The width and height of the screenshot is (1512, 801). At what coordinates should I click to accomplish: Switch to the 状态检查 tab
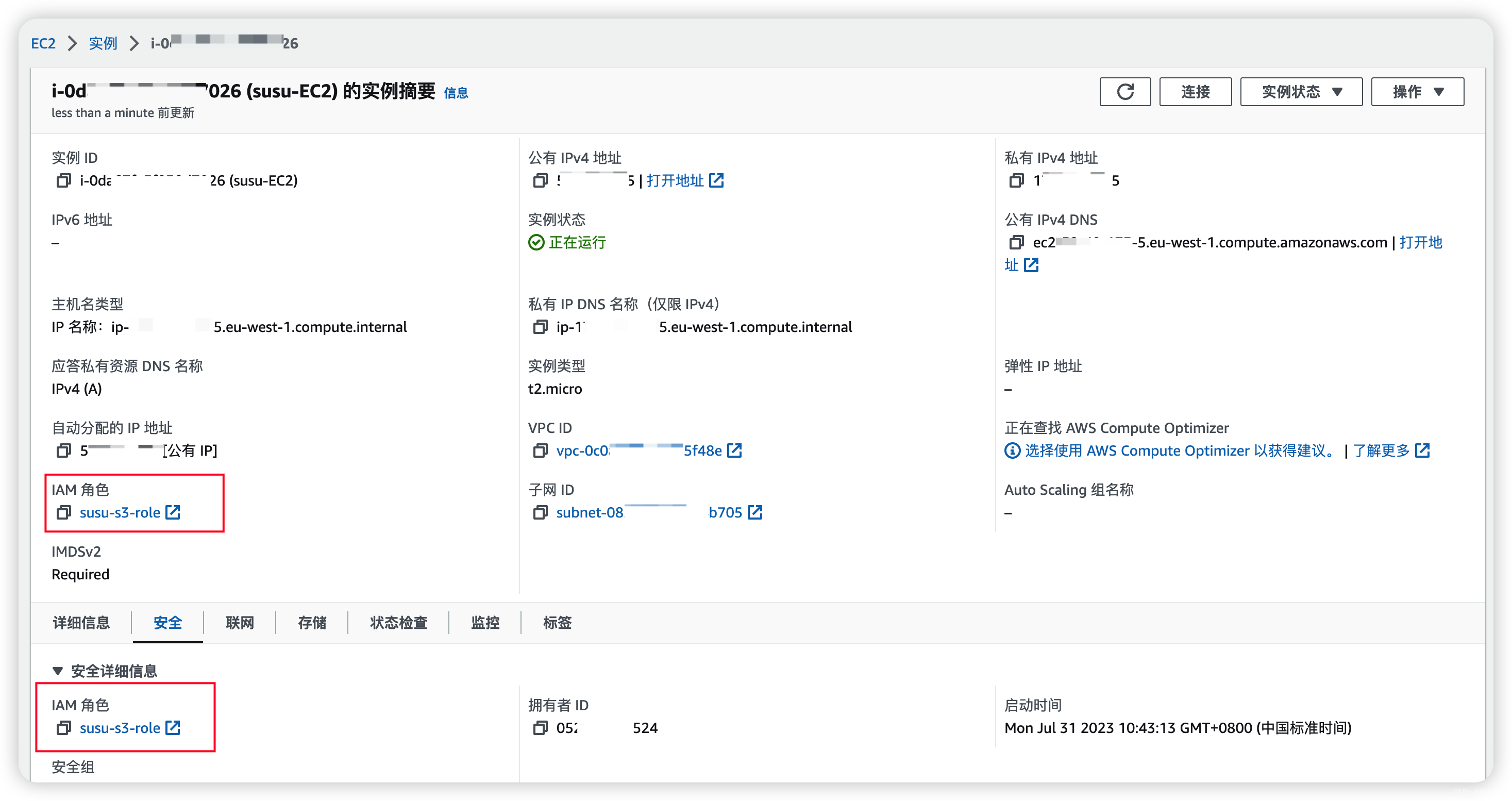point(398,623)
